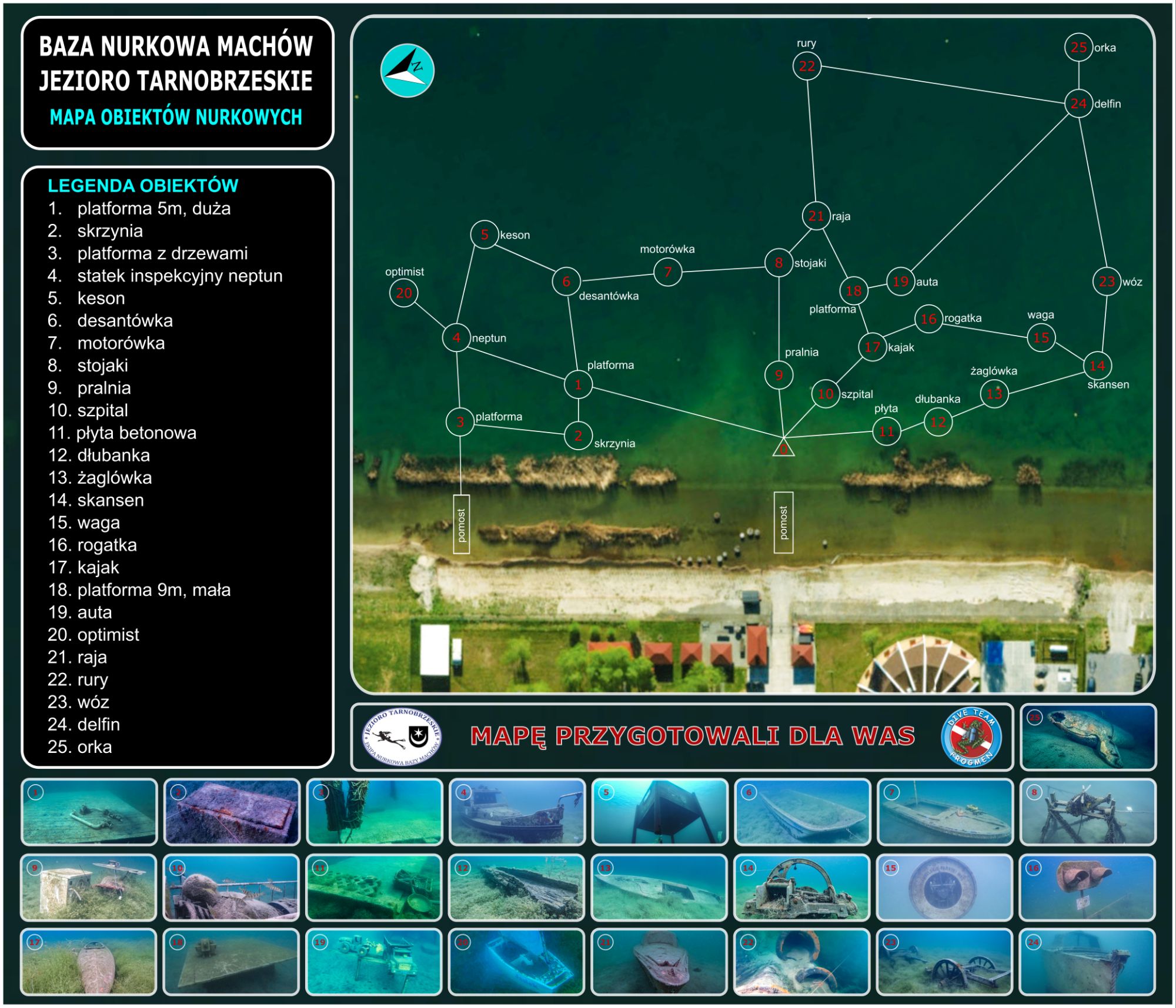Click map marker 20 optimist
The image size is (1176, 1008).
coord(404,293)
